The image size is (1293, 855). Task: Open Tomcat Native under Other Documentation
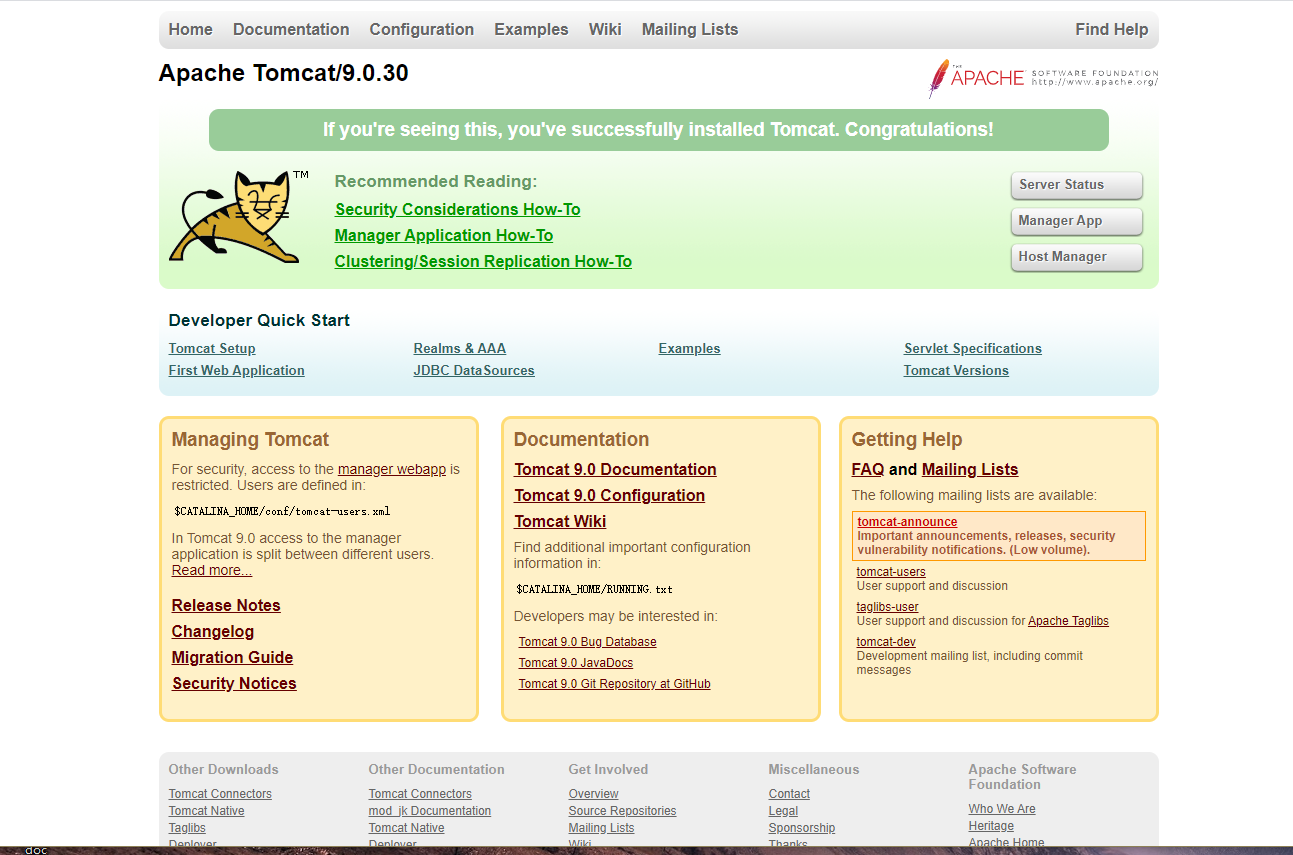(x=407, y=828)
